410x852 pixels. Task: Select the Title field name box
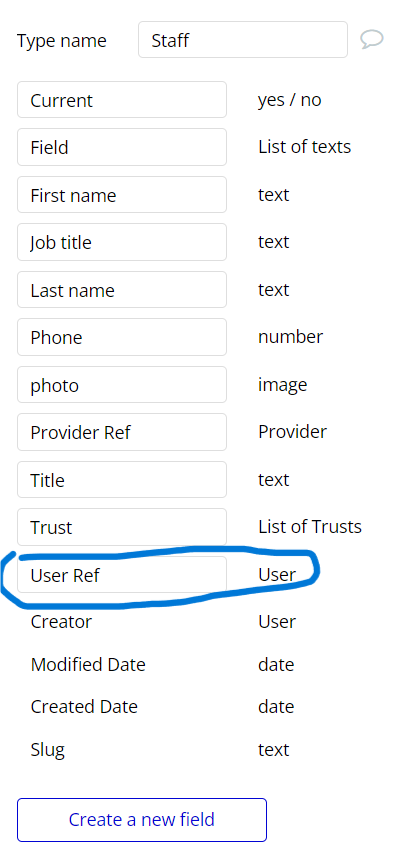pyautogui.click(x=122, y=480)
